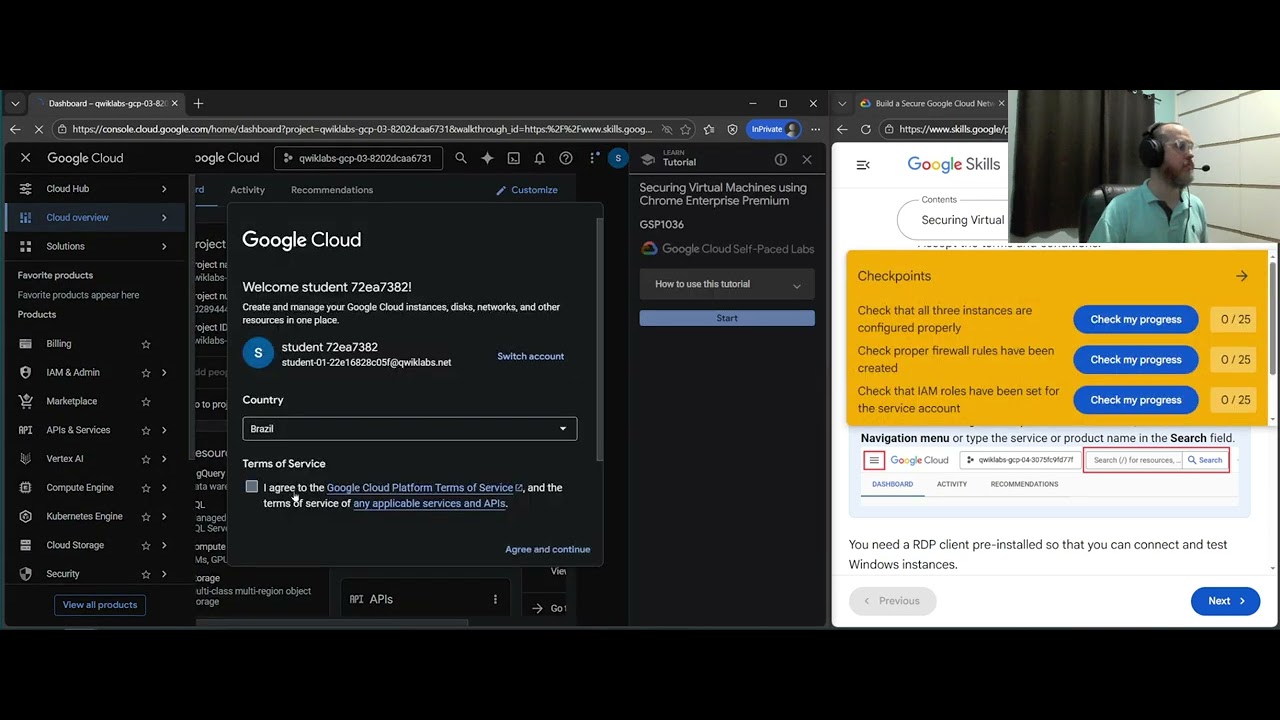Click the Cloud overview icon

[26, 217]
